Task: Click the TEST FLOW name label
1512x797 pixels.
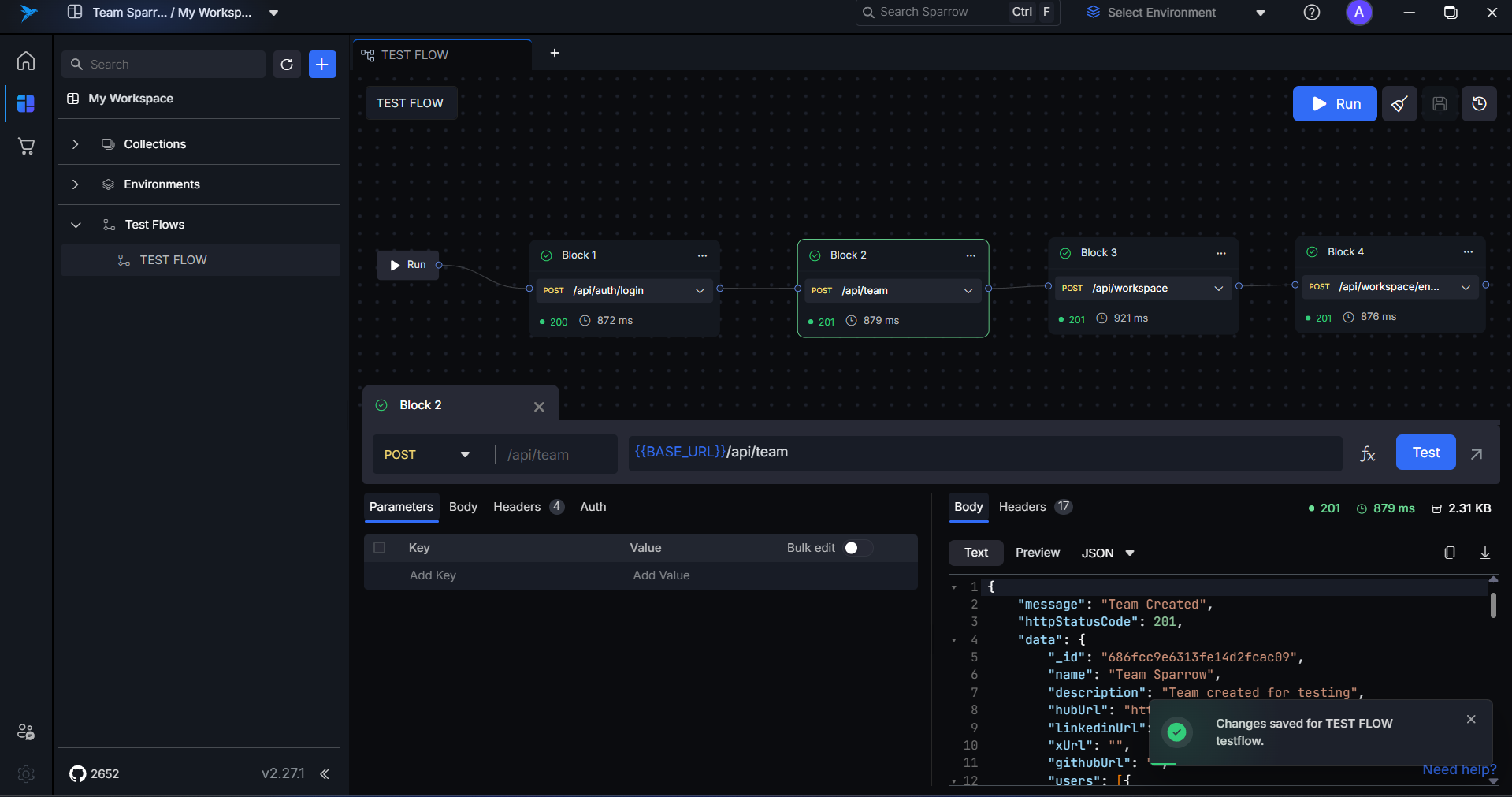Action: click(x=410, y=103)
